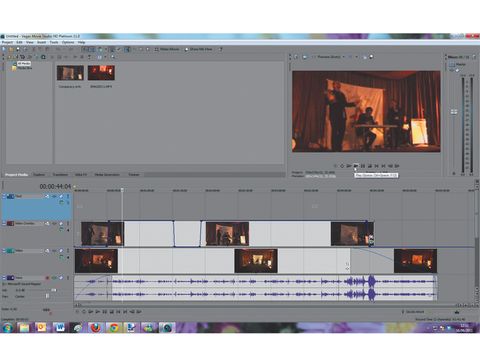Viewport: 480px width, 360px height.
Task: Click the Video track's track FX icon
Action: point(54,251)
